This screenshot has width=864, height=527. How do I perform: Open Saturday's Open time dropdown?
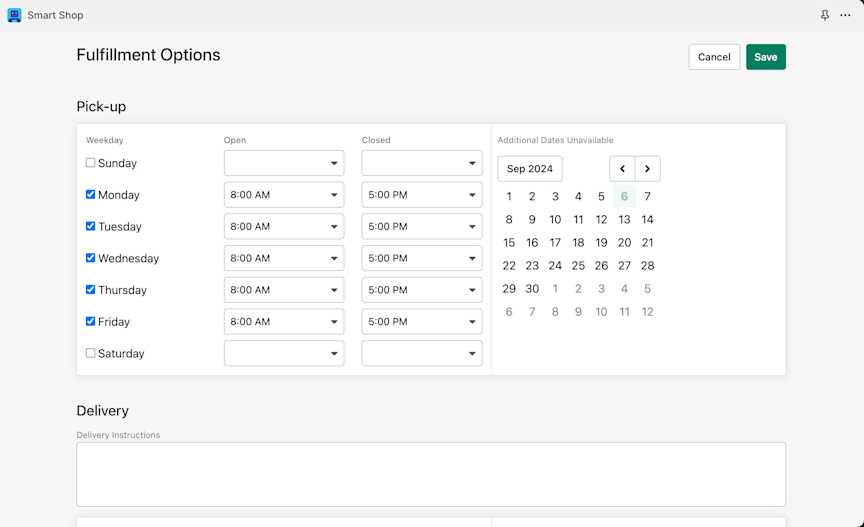coord(284,353)
